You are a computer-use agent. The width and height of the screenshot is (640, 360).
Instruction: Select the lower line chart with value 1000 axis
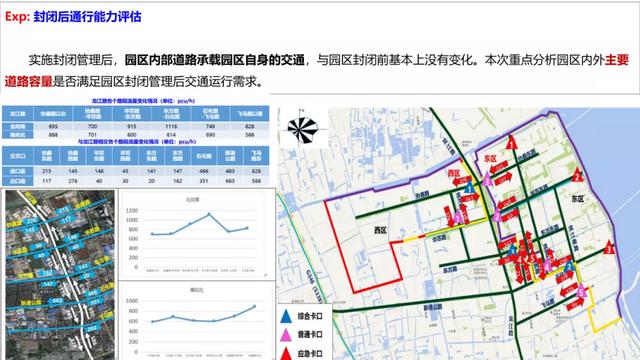point(197,321)
